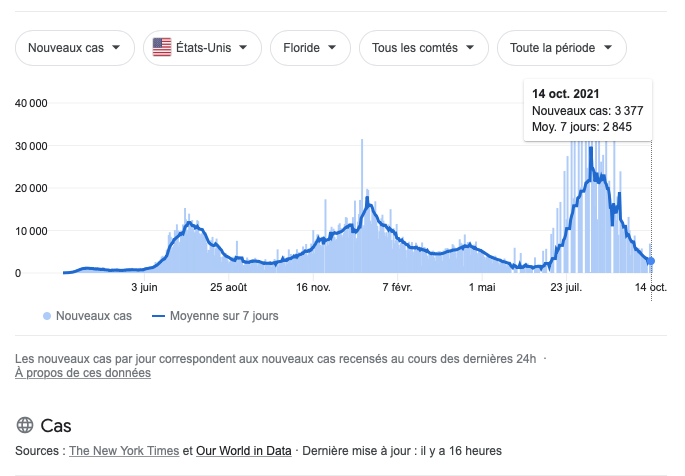The image size is (685, 476).
Task: Click the US flag icon in country selector
Action: click(161, 47)
